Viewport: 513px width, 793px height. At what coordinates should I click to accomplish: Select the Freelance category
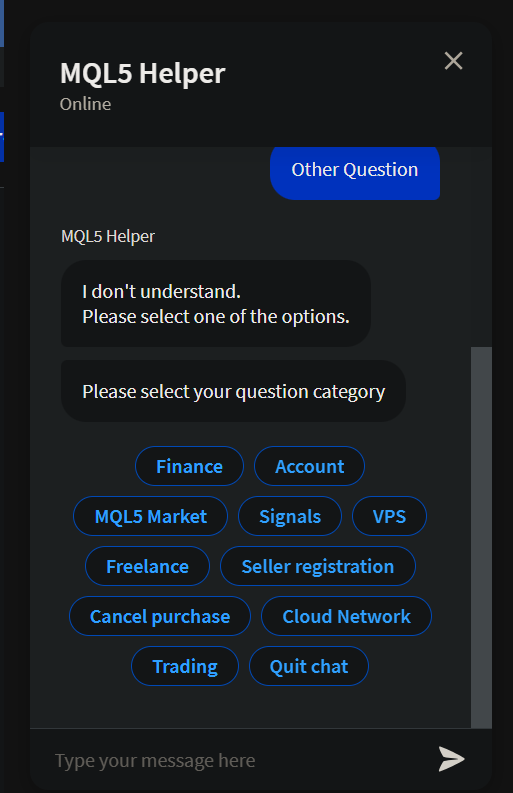(x=147, y=566)
